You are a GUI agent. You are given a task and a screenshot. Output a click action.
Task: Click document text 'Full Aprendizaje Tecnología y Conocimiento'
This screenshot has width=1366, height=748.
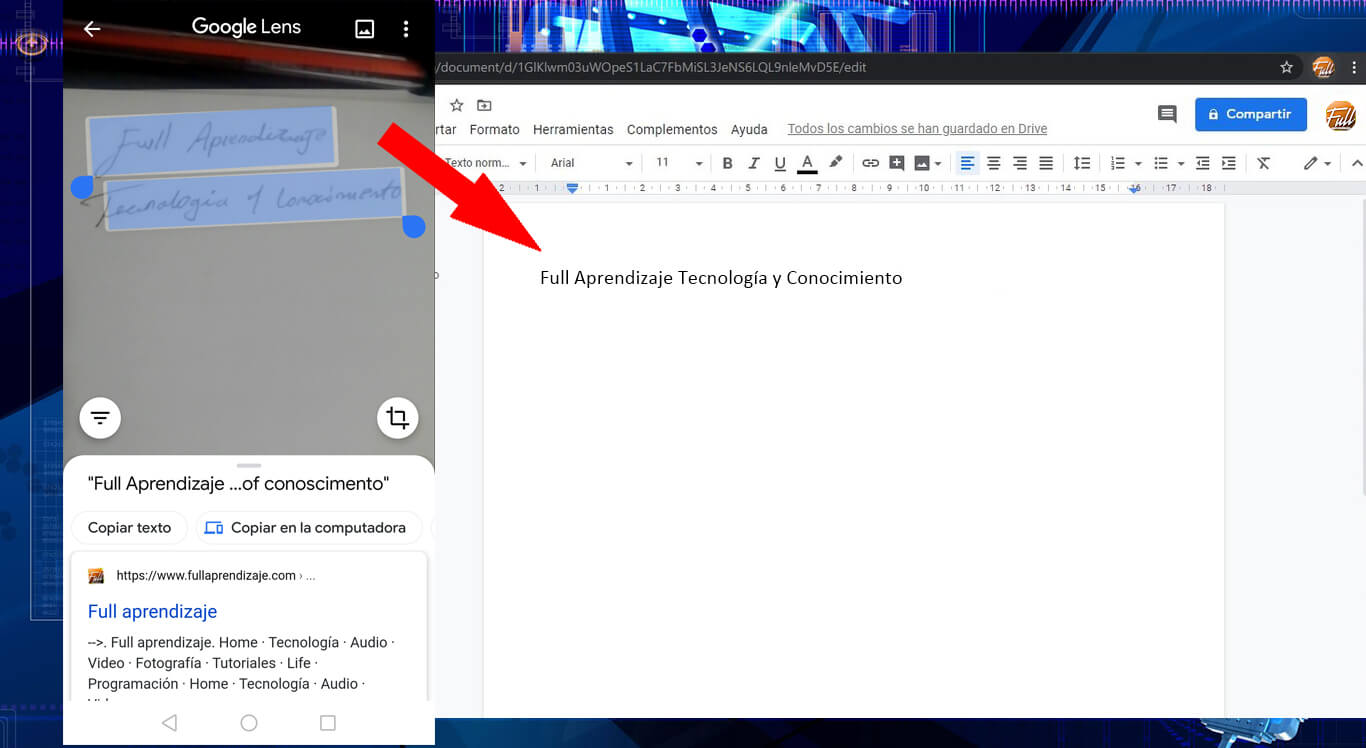click(721, 278)
